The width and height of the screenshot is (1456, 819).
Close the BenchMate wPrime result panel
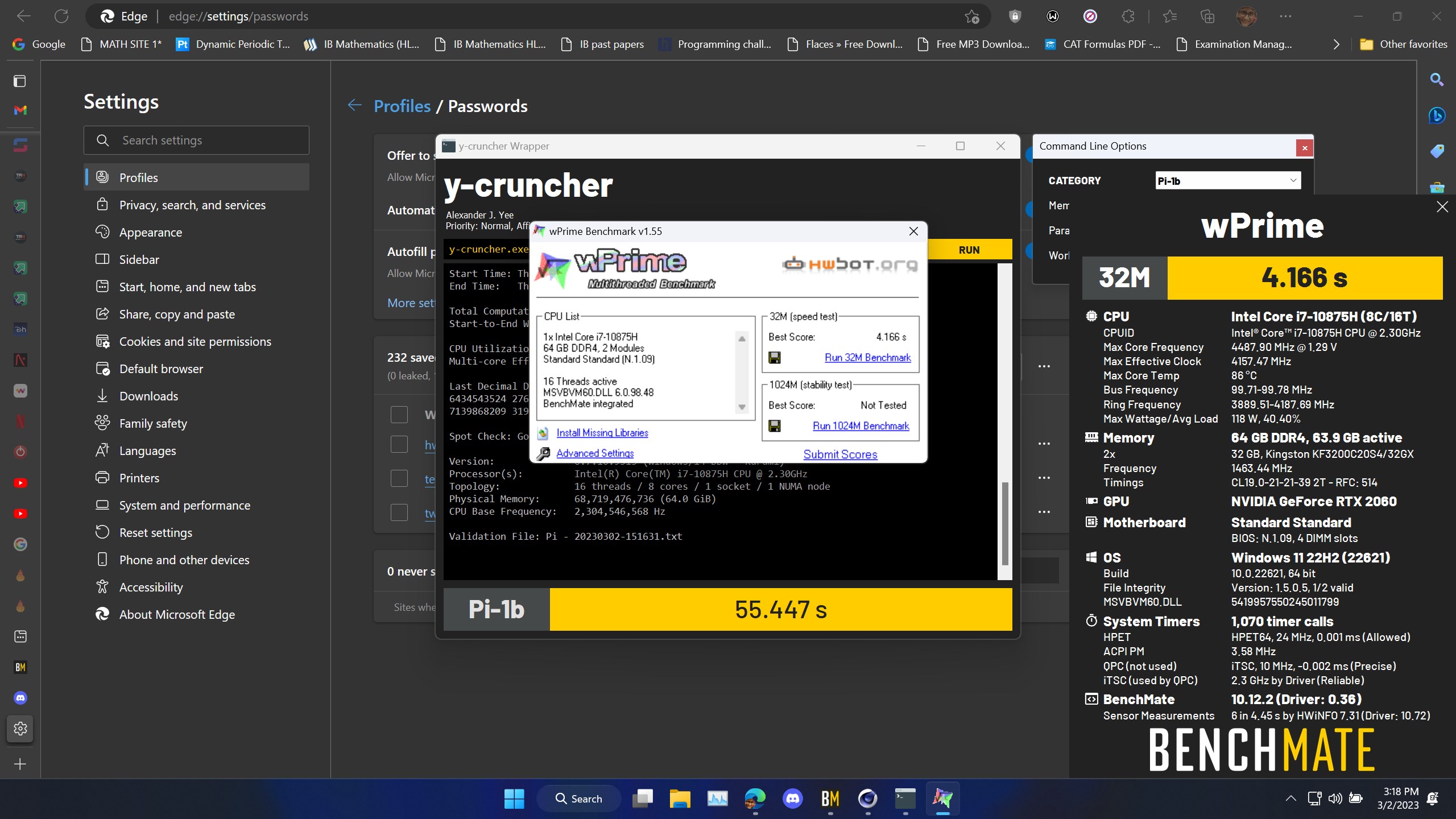pos(1442,207)
